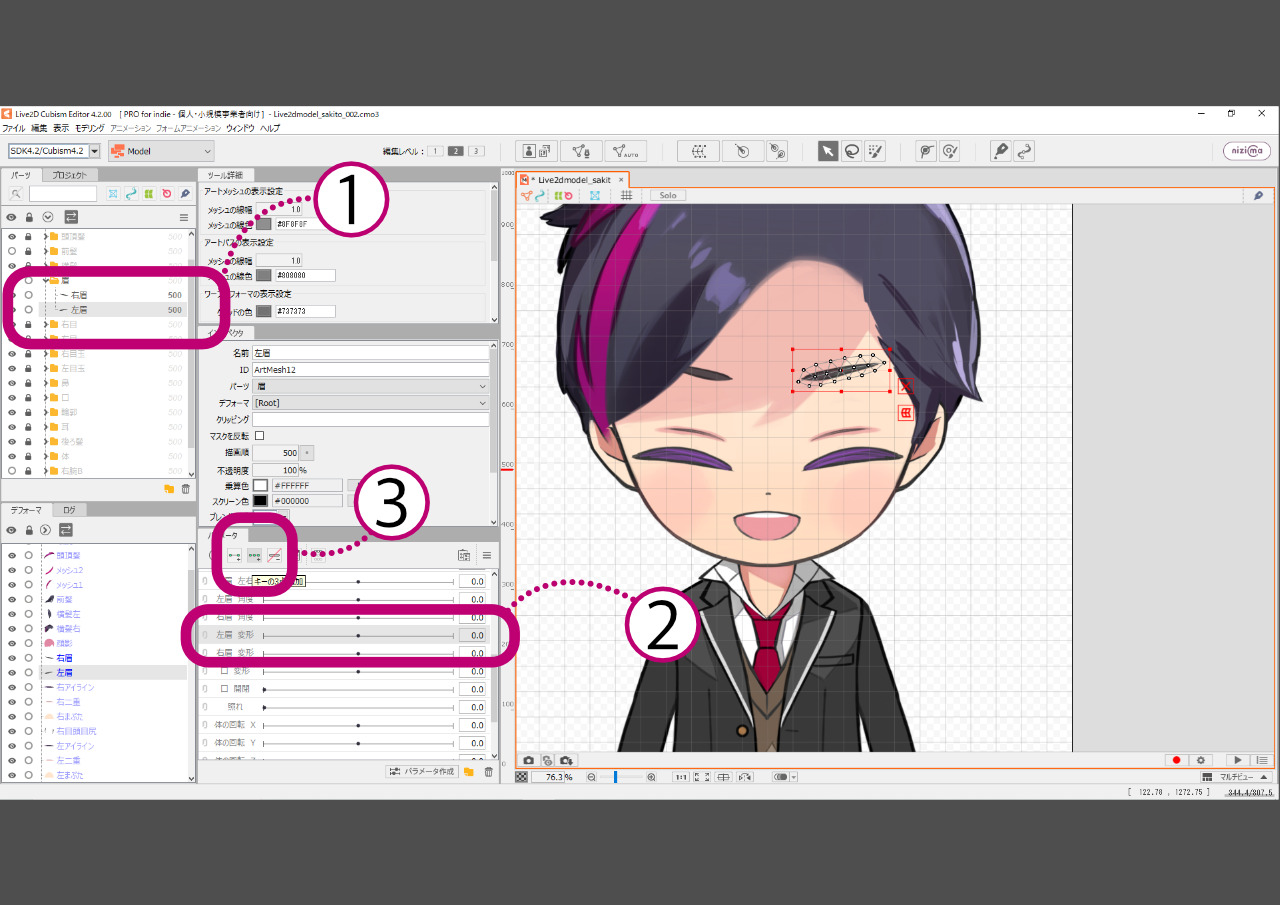Toggle grid display in the view toolbar
The image size is (1280, 905).
coord(626,195)
